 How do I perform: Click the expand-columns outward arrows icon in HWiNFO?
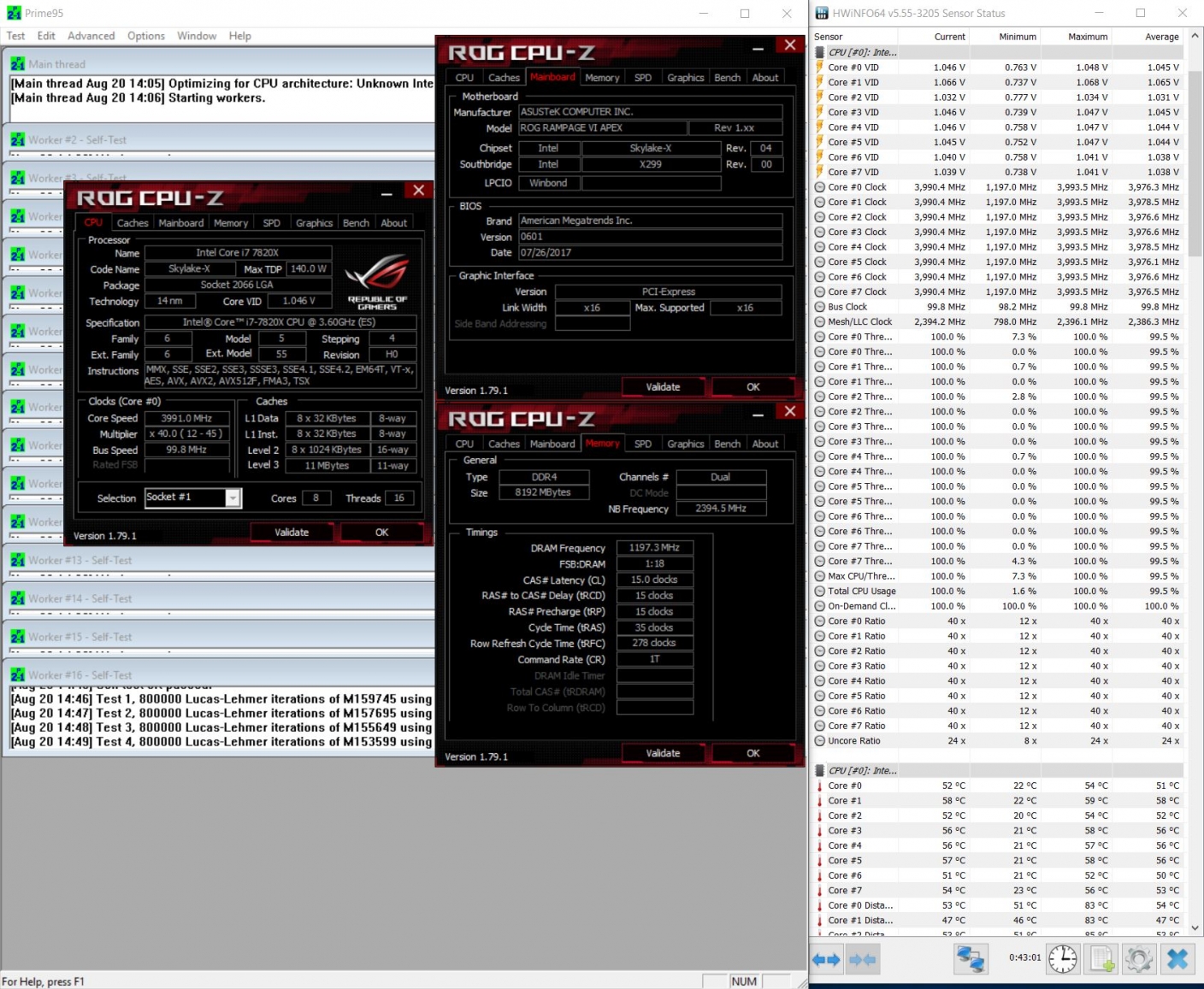pos(826,959)
